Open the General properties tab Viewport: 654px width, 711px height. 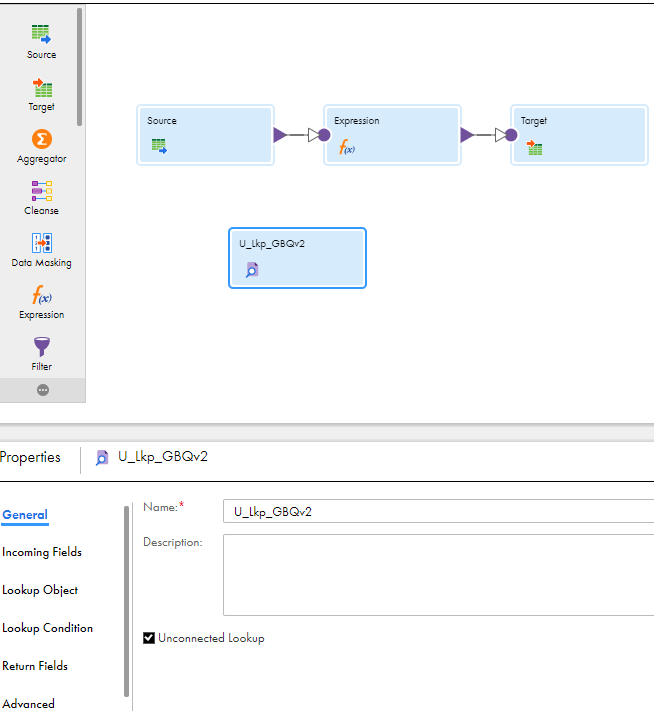tap(25, 515)
